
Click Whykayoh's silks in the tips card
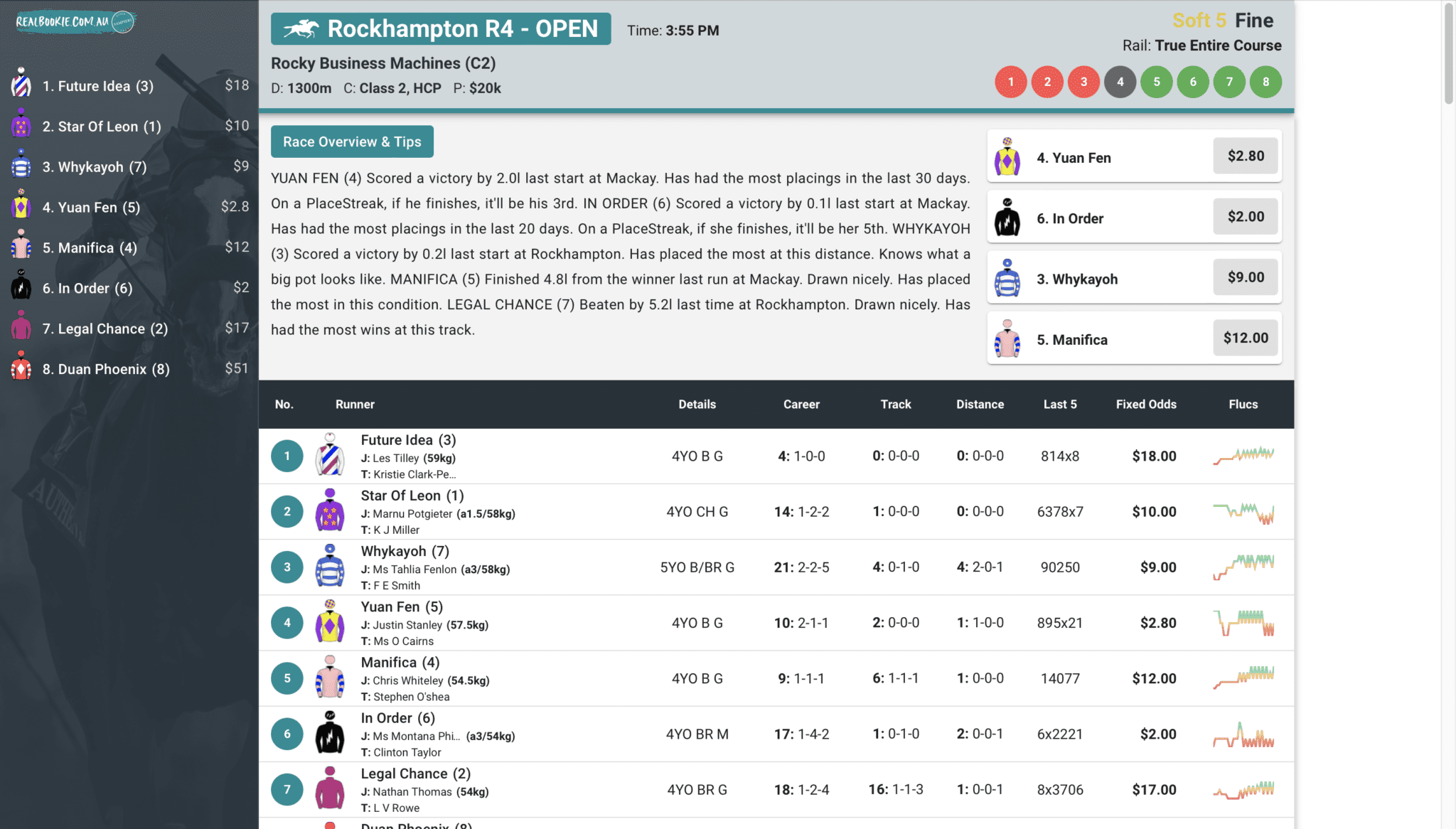[1007, 279]
